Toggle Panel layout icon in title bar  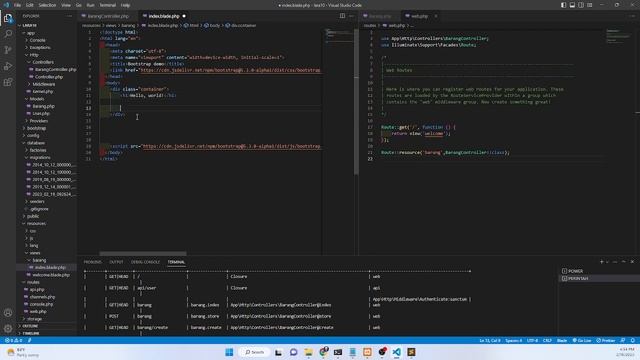(572, 5)
